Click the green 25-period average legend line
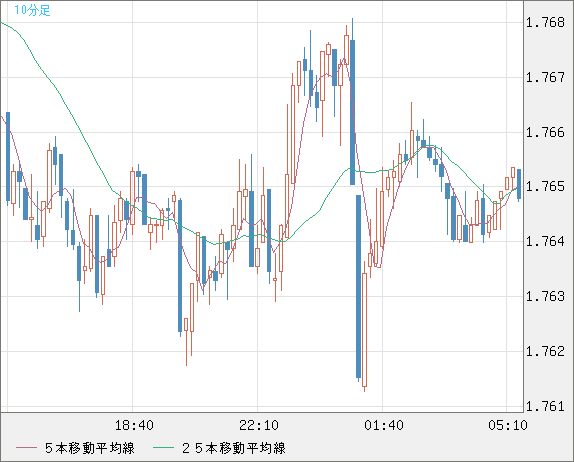Viewport: 574px width, 462px height. pos(163,448)
